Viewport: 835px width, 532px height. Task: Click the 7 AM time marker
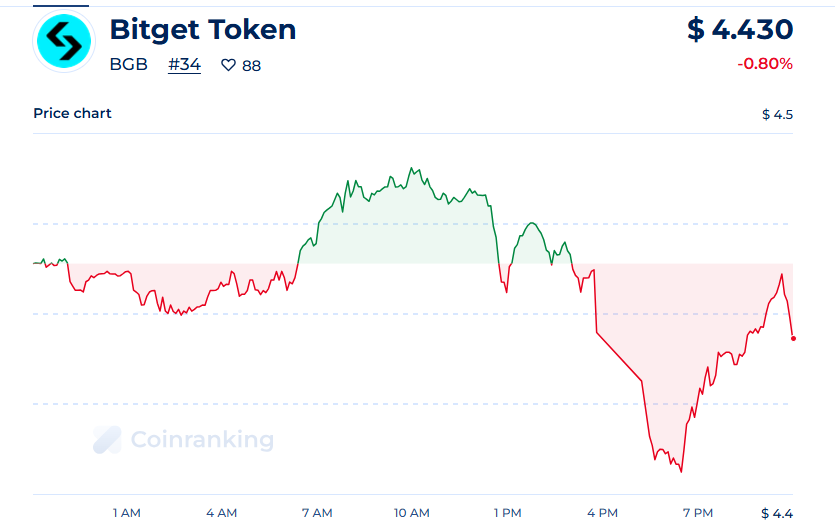tap(316, 513)
